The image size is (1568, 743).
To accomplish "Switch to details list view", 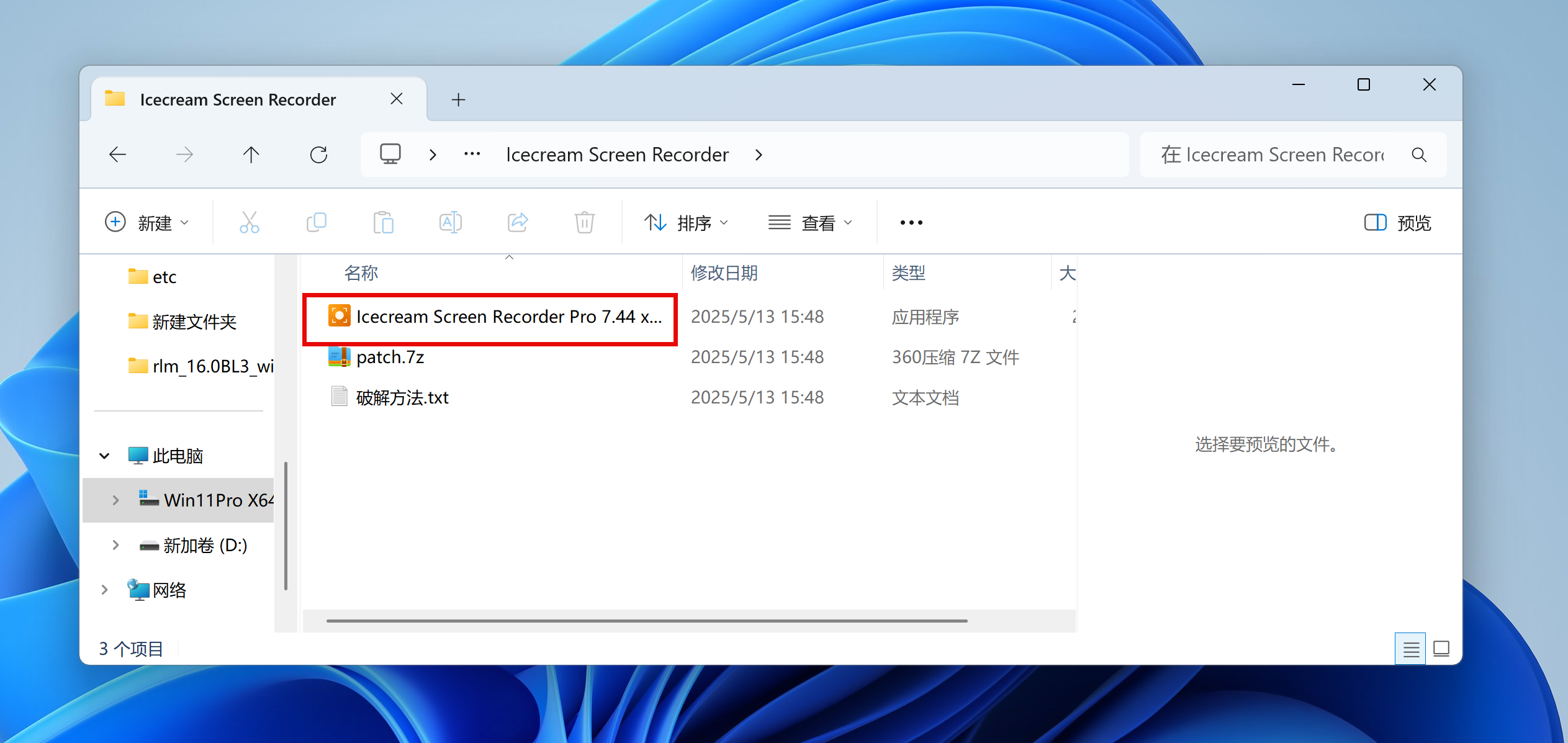I will pyautogui.click(x=1410, y=649).
